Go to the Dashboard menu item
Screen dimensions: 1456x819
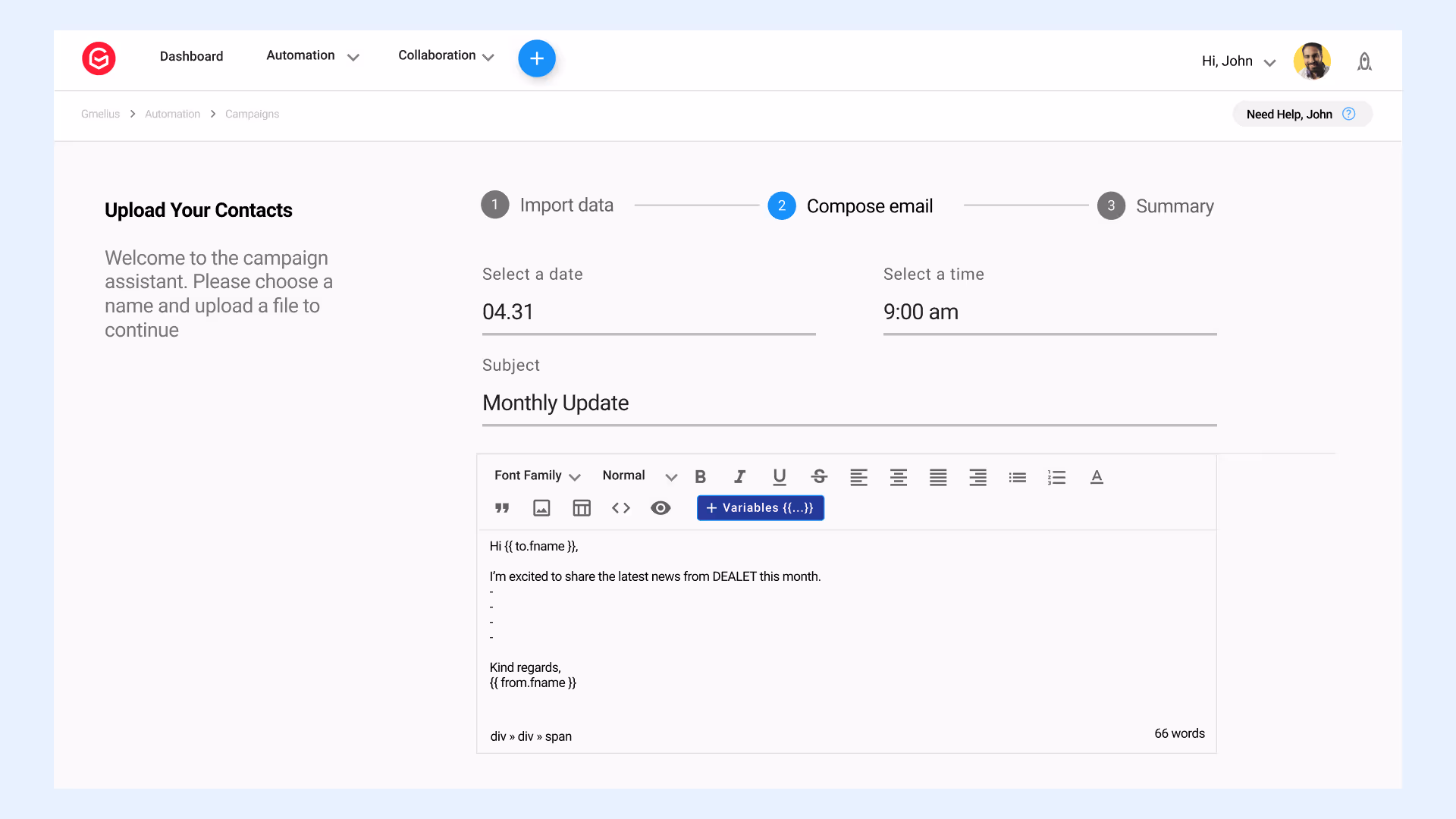(x=191, y=56)
